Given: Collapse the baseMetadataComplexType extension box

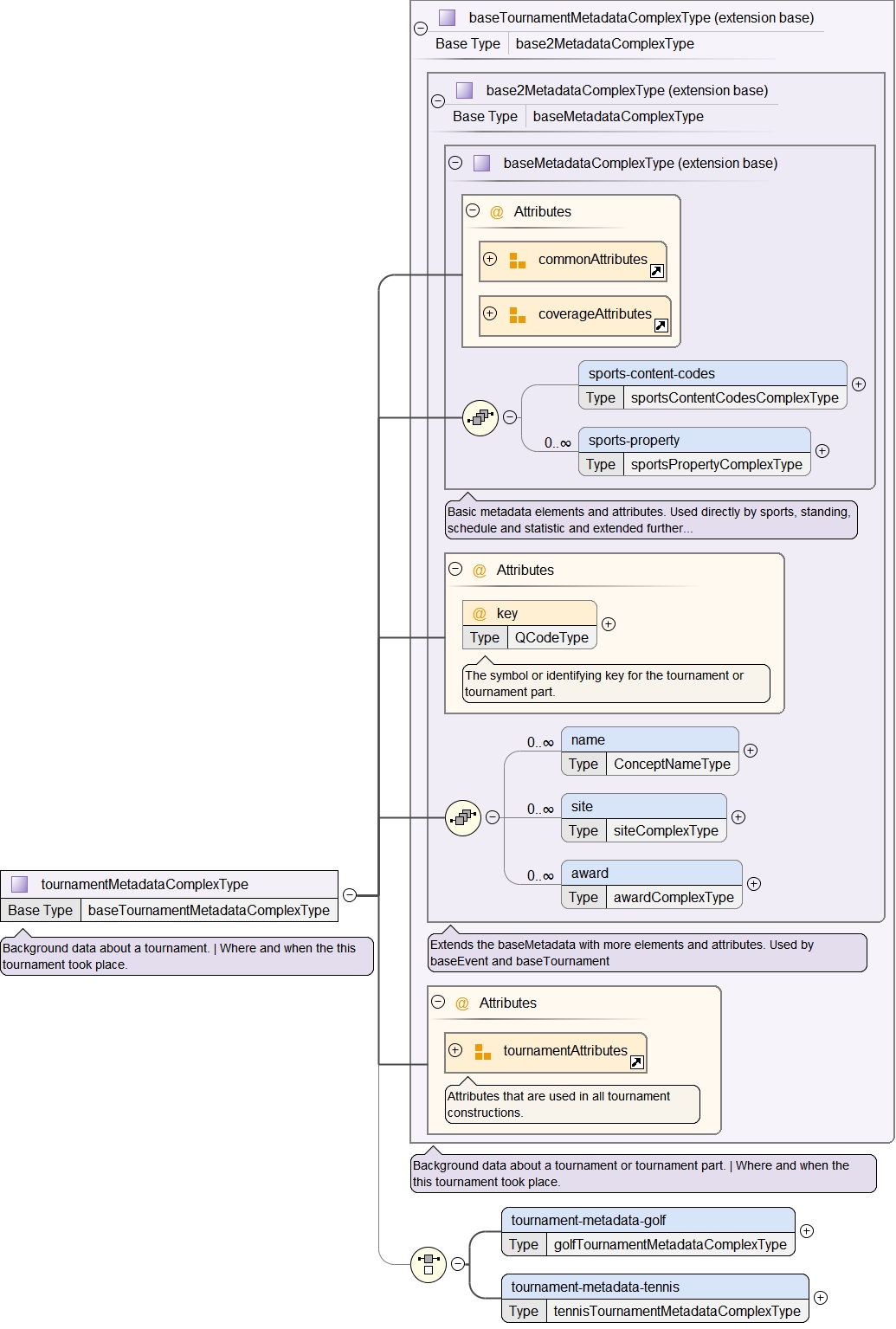Looking at the screenshot, I should [455, 163].
